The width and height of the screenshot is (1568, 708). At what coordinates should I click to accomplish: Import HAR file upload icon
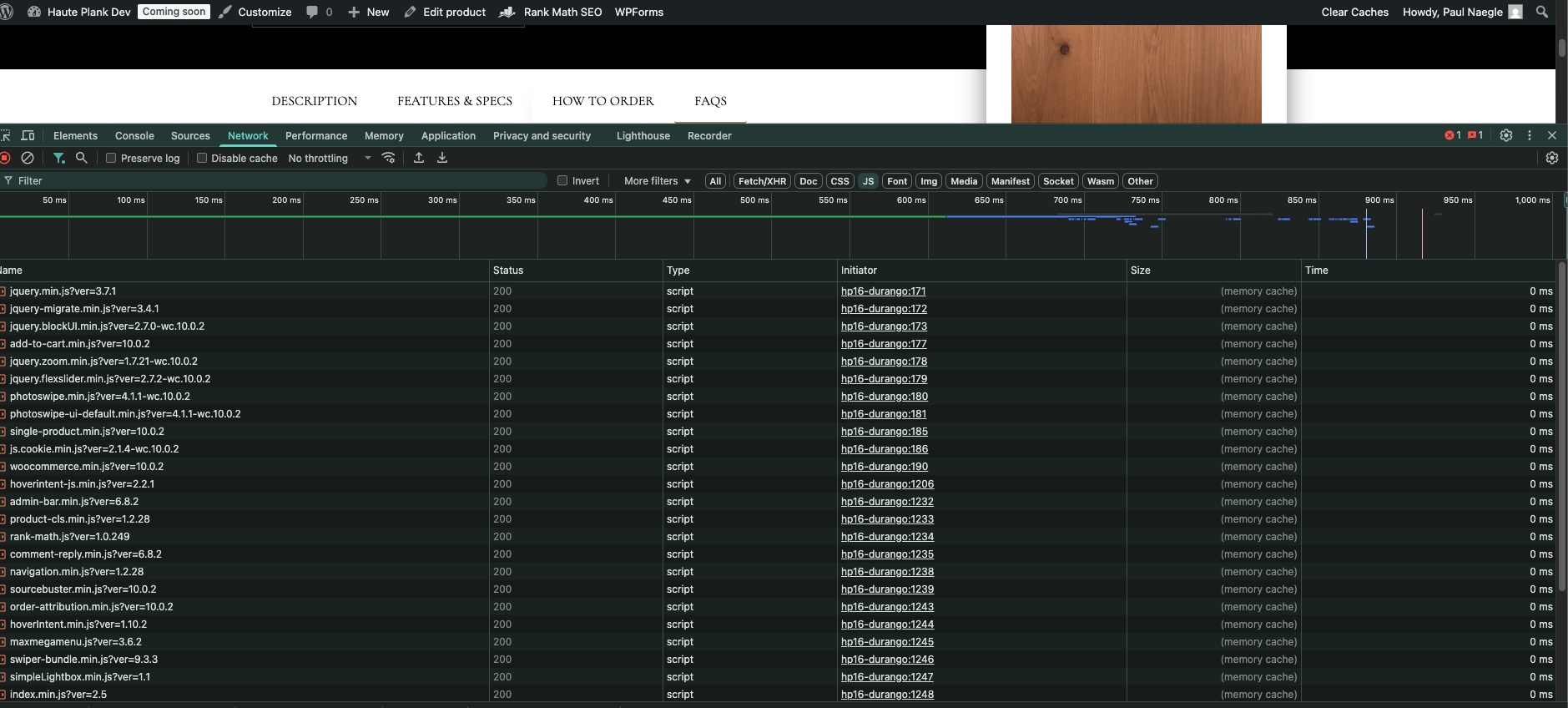(419, 158)
